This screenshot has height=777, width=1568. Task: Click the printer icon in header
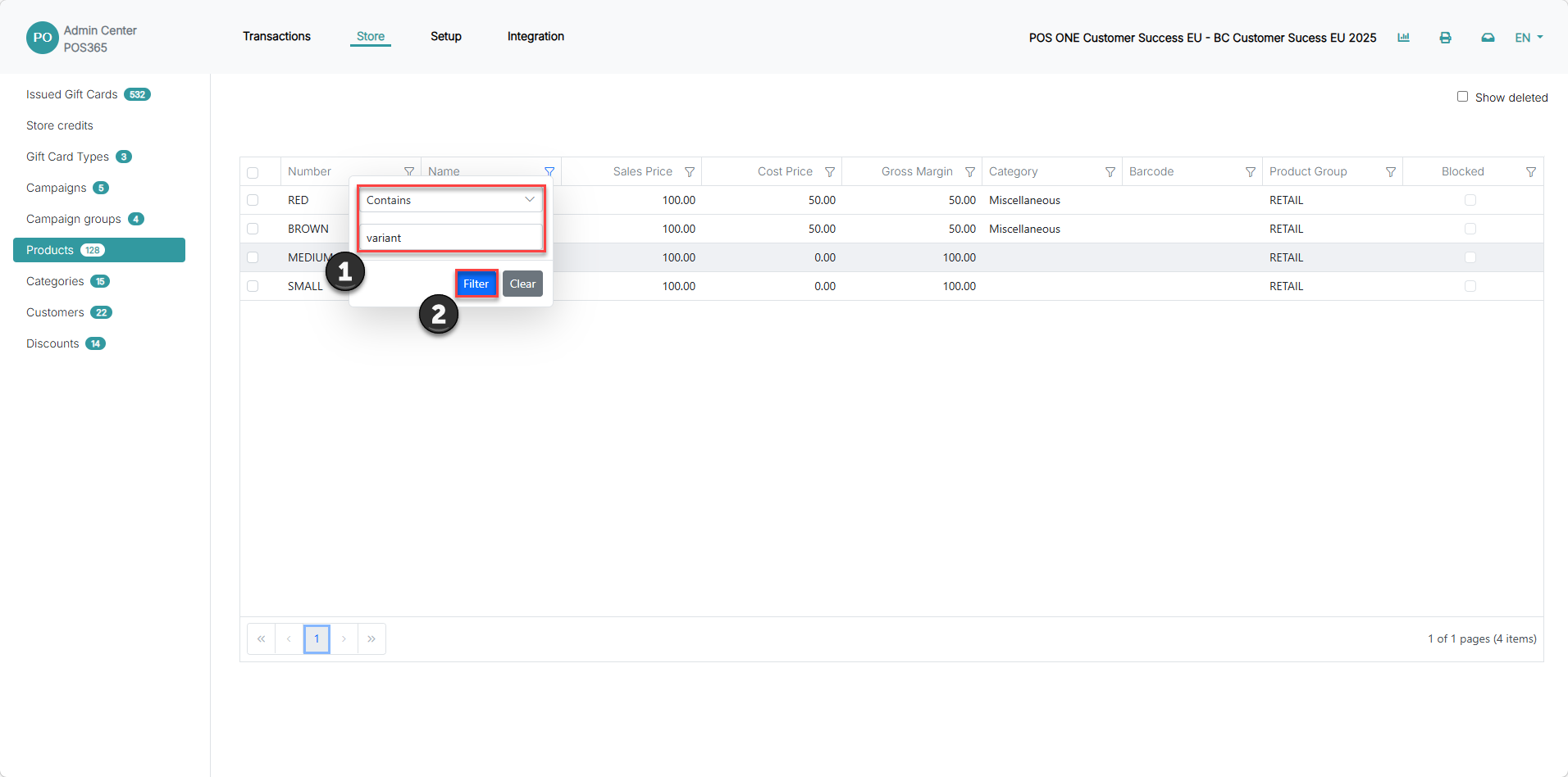coord(1445,38)
